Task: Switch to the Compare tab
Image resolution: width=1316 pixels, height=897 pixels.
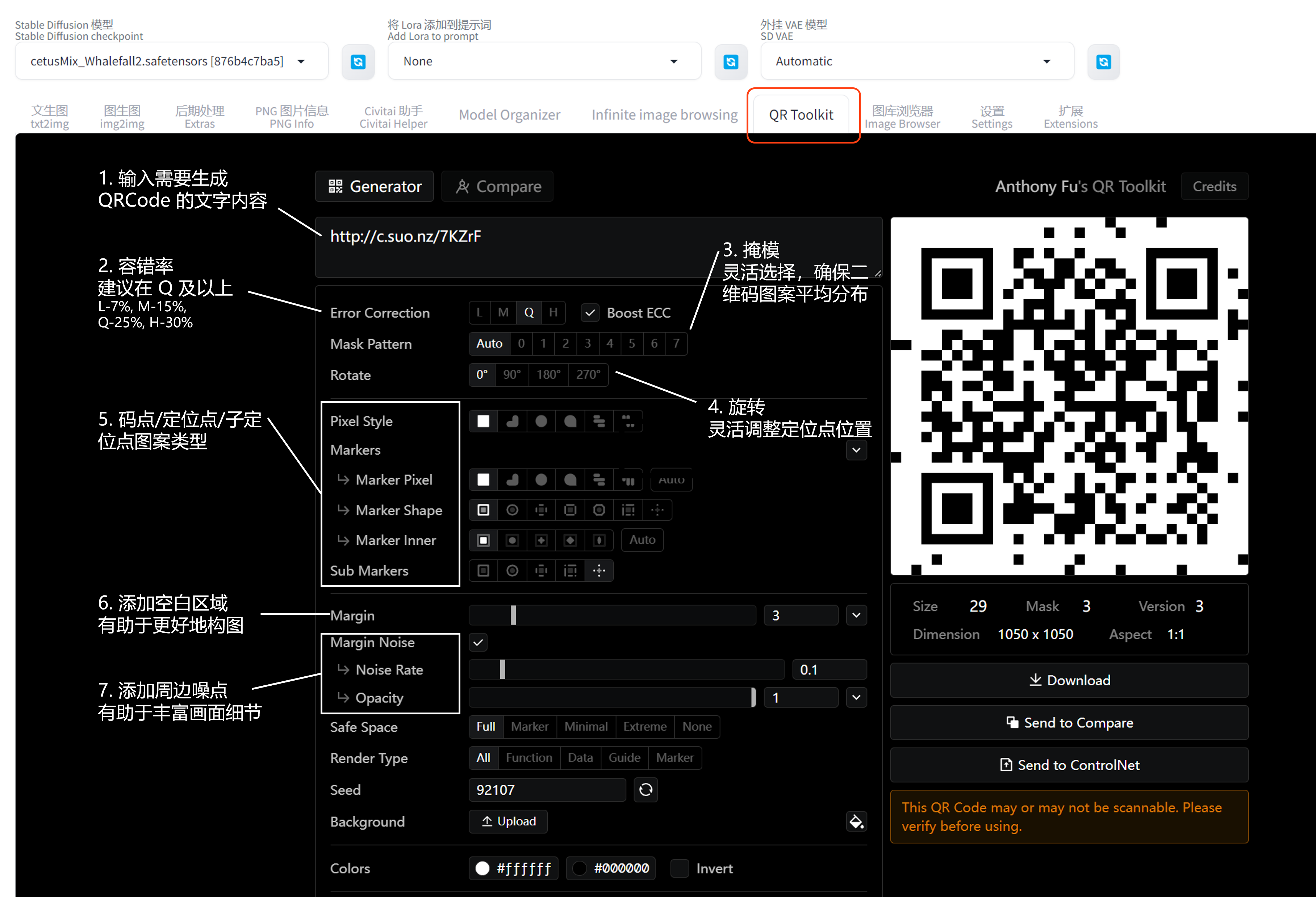Action: [x=497, y=186]
